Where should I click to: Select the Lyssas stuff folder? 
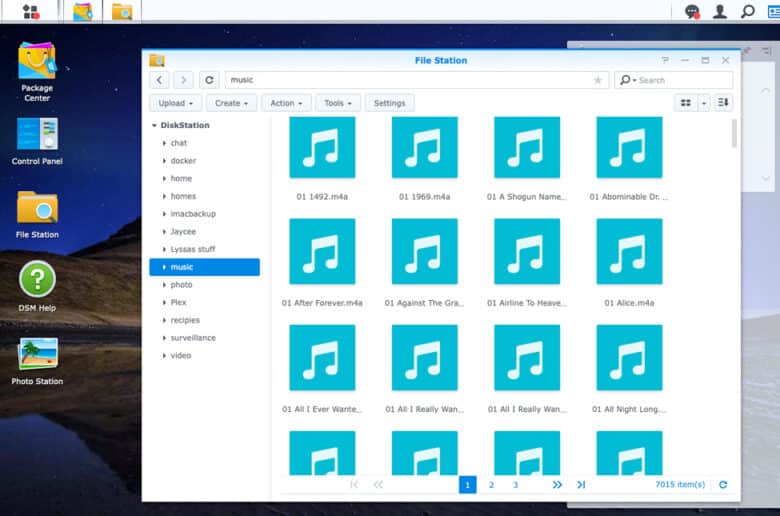[x=193, y=249]
